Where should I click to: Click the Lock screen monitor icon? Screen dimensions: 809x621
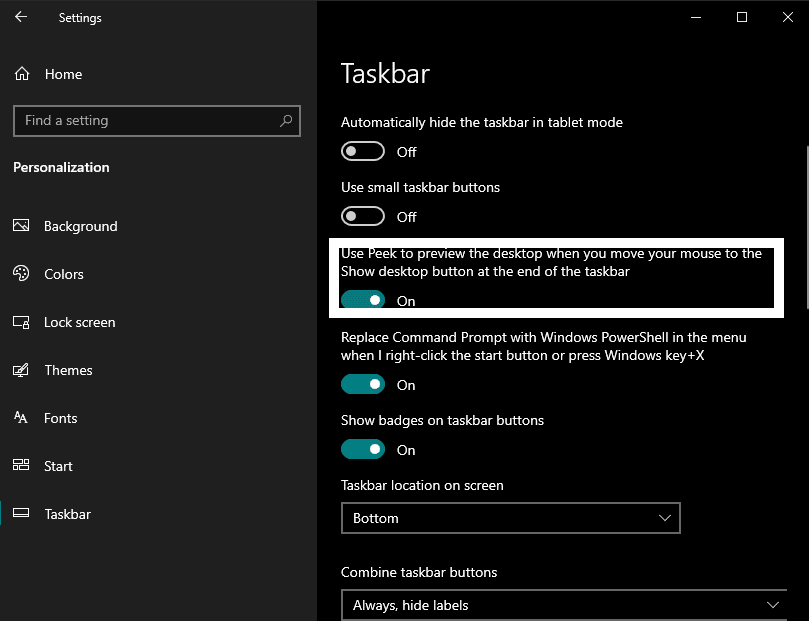coord(21,322)
